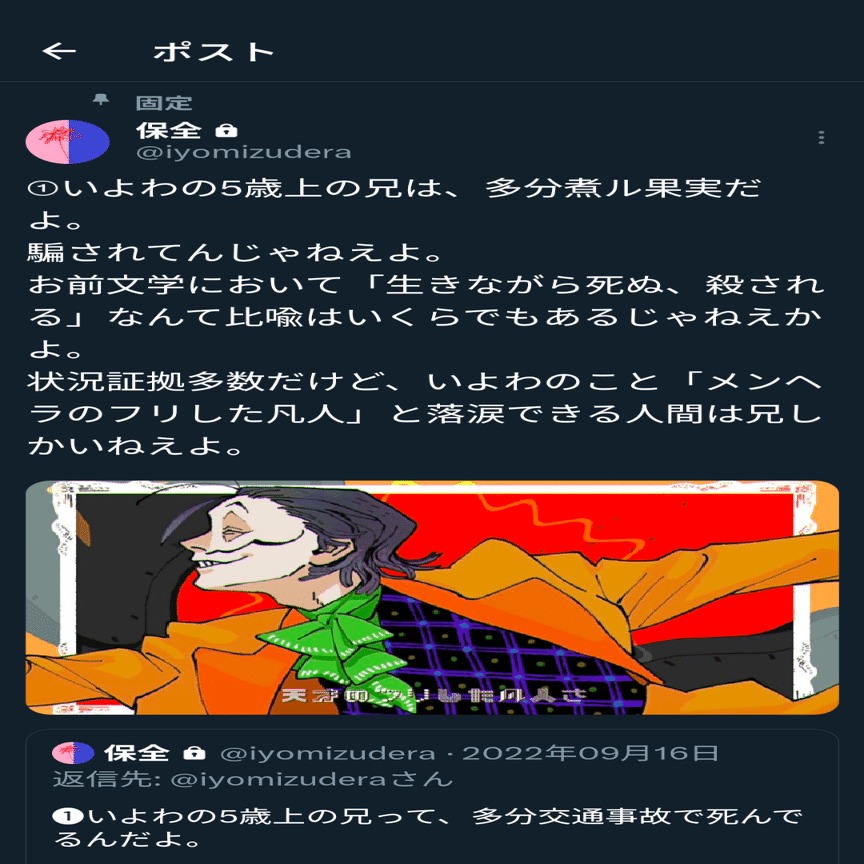Image resolution: width=864 pixels, height=864 pixels.
Task: Open the @iyomizudera handle under 保全
Action: pos(244,153)
